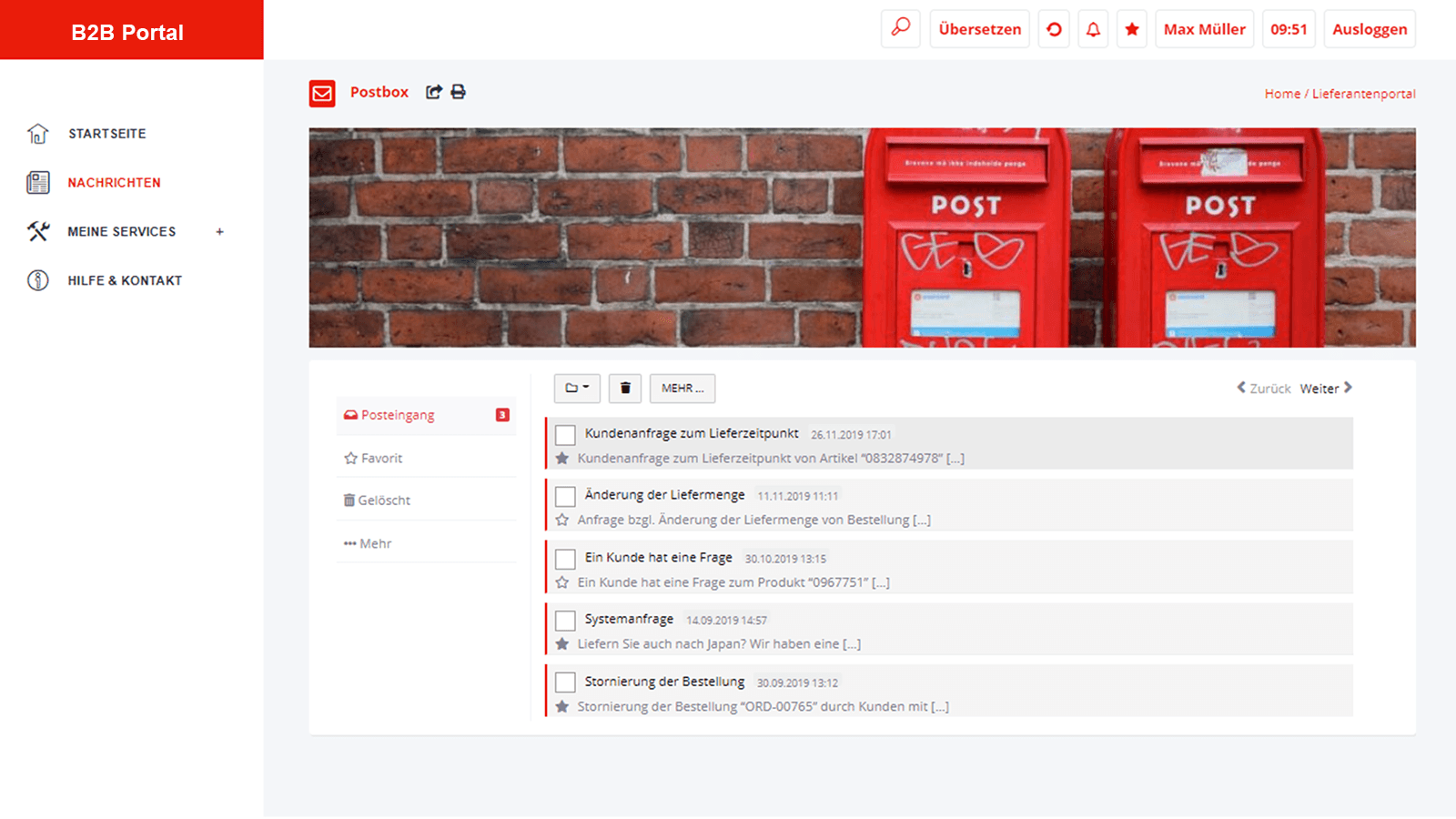Click the search magnifier icon
The image size is (1456, 819).
click(900, 28)
